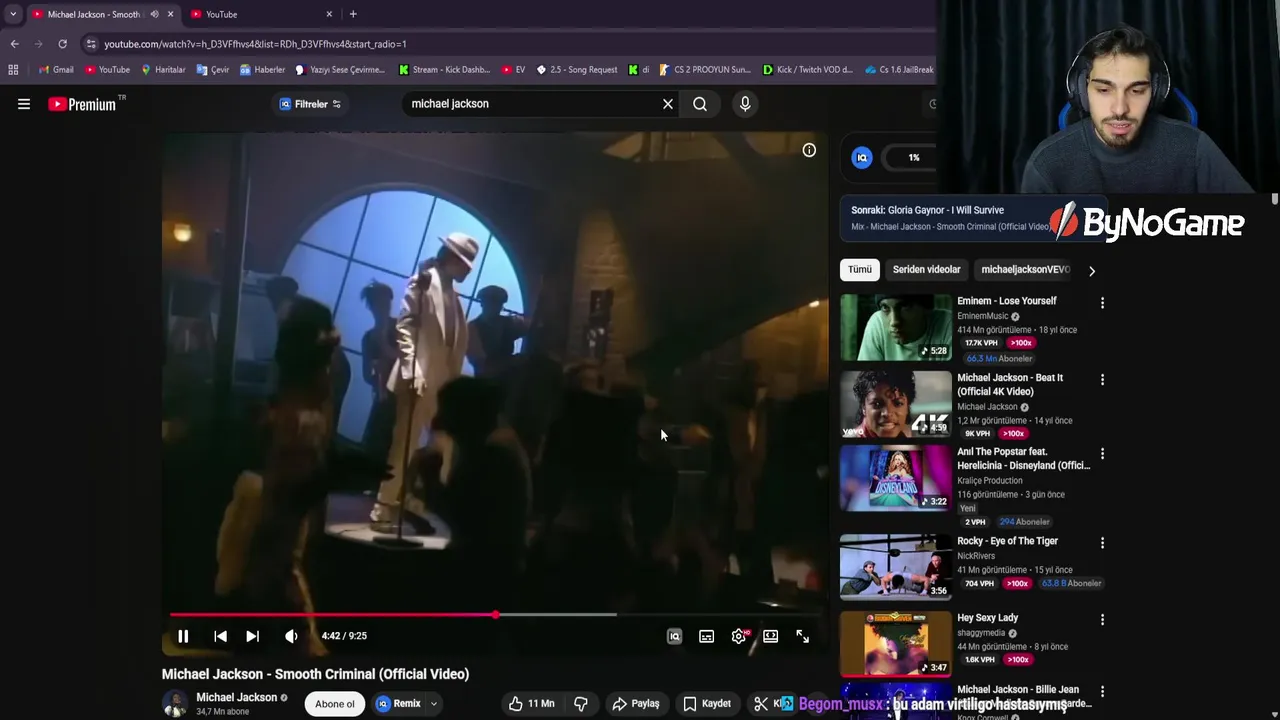Mute the Michael Jackson browser tab
This screenshot has height=720, width=1280.
tap(154, 14)
